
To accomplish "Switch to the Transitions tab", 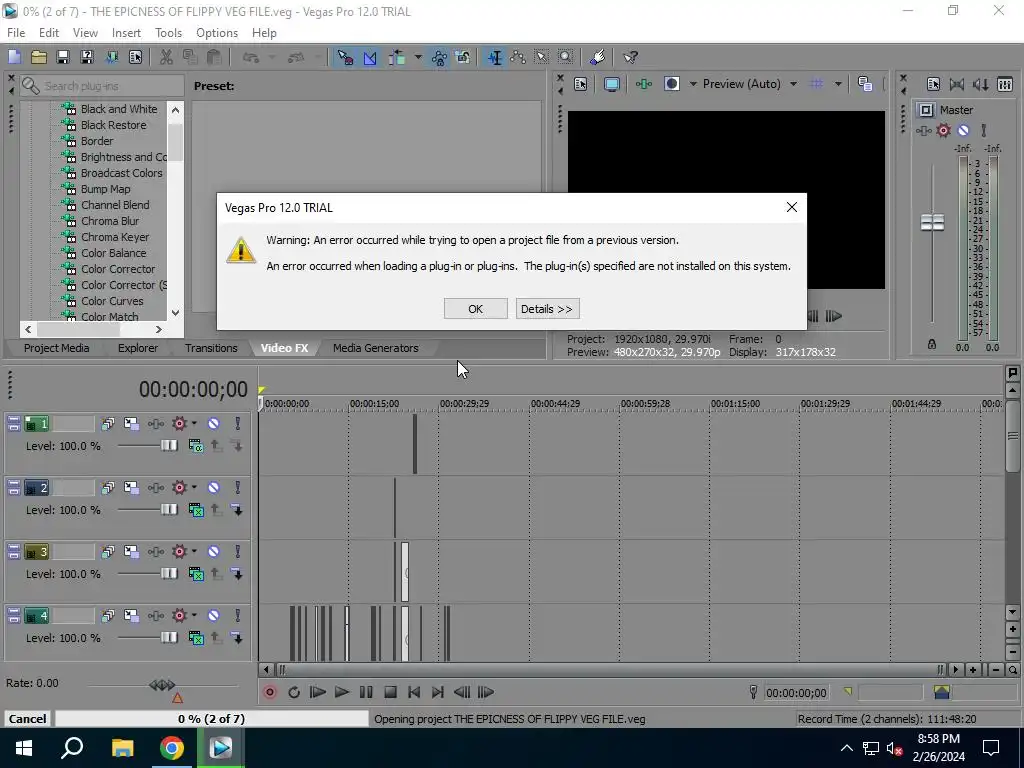I will [211, 348].
